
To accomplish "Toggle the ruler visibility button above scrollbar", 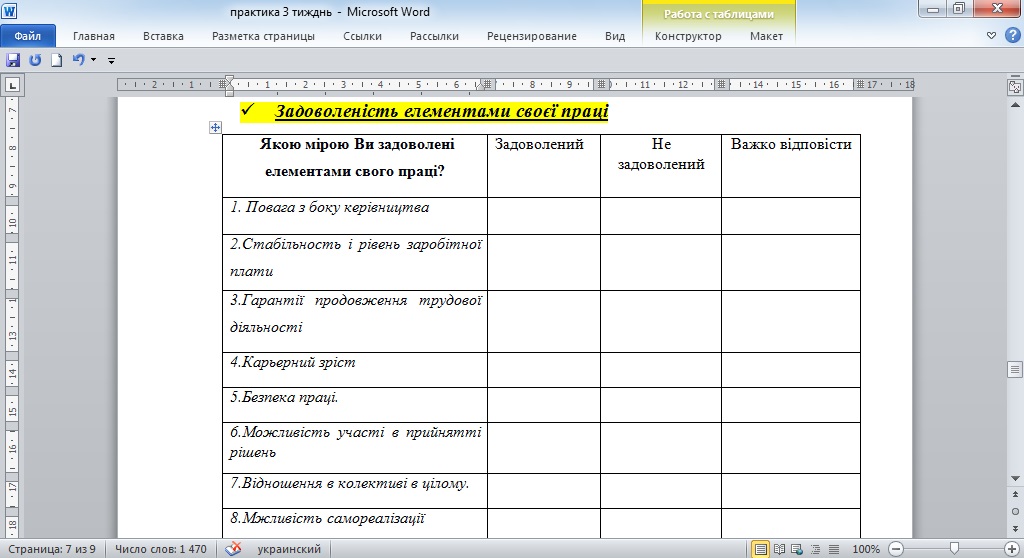I will point(1014,86).
